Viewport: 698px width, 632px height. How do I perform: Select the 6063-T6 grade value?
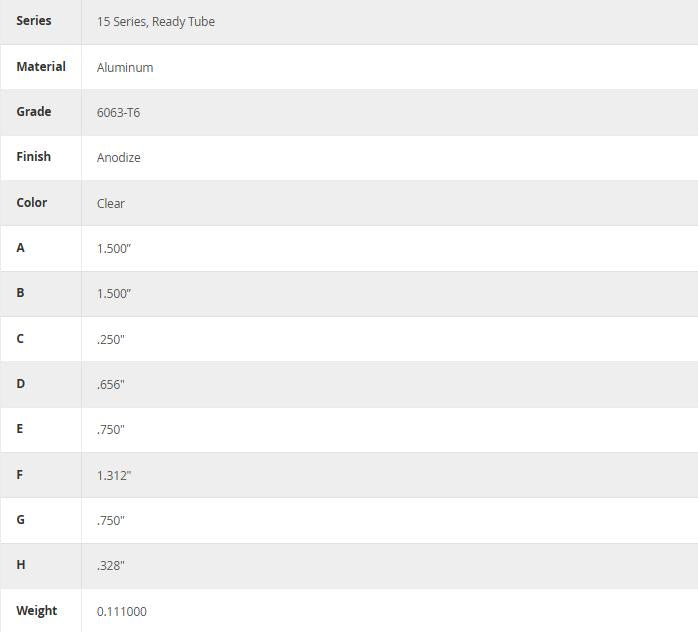click(118, 112)
